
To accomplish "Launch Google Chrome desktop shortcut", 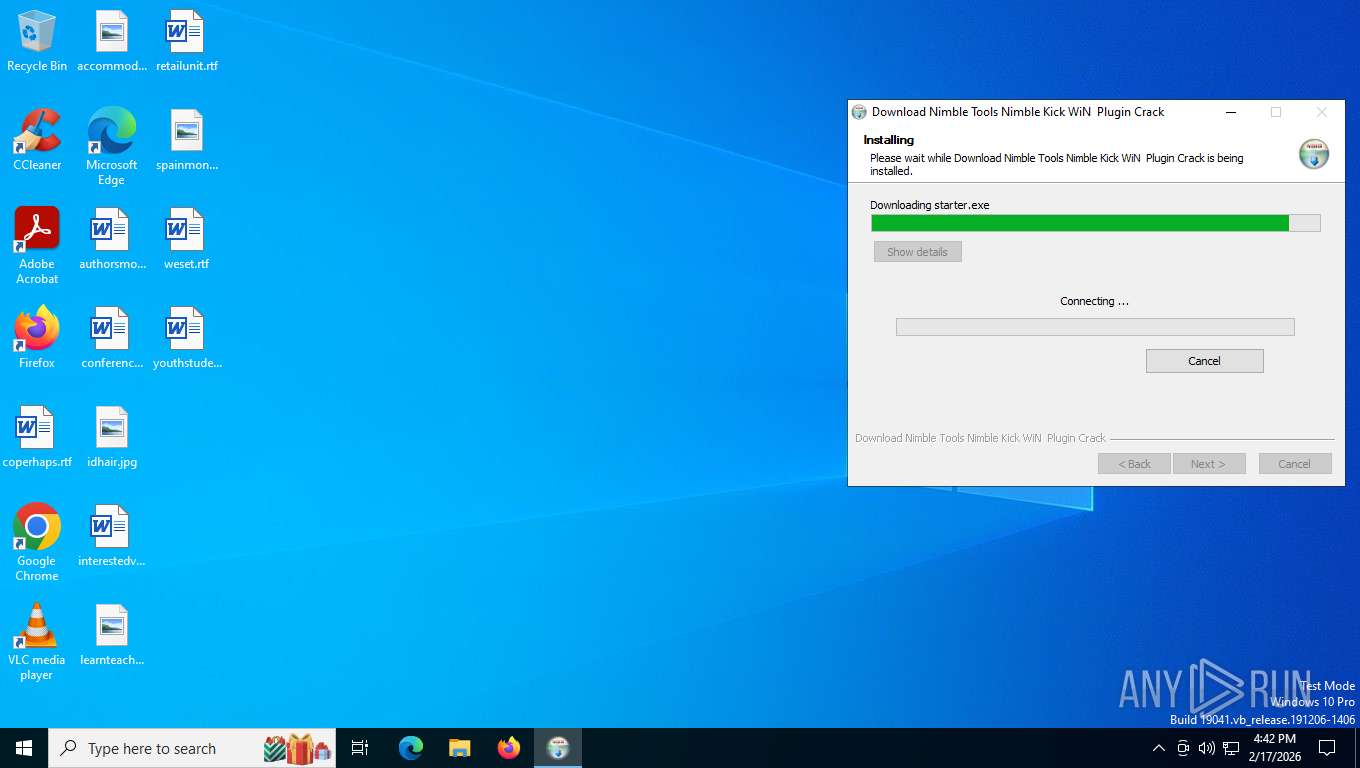I will point(37,543).
